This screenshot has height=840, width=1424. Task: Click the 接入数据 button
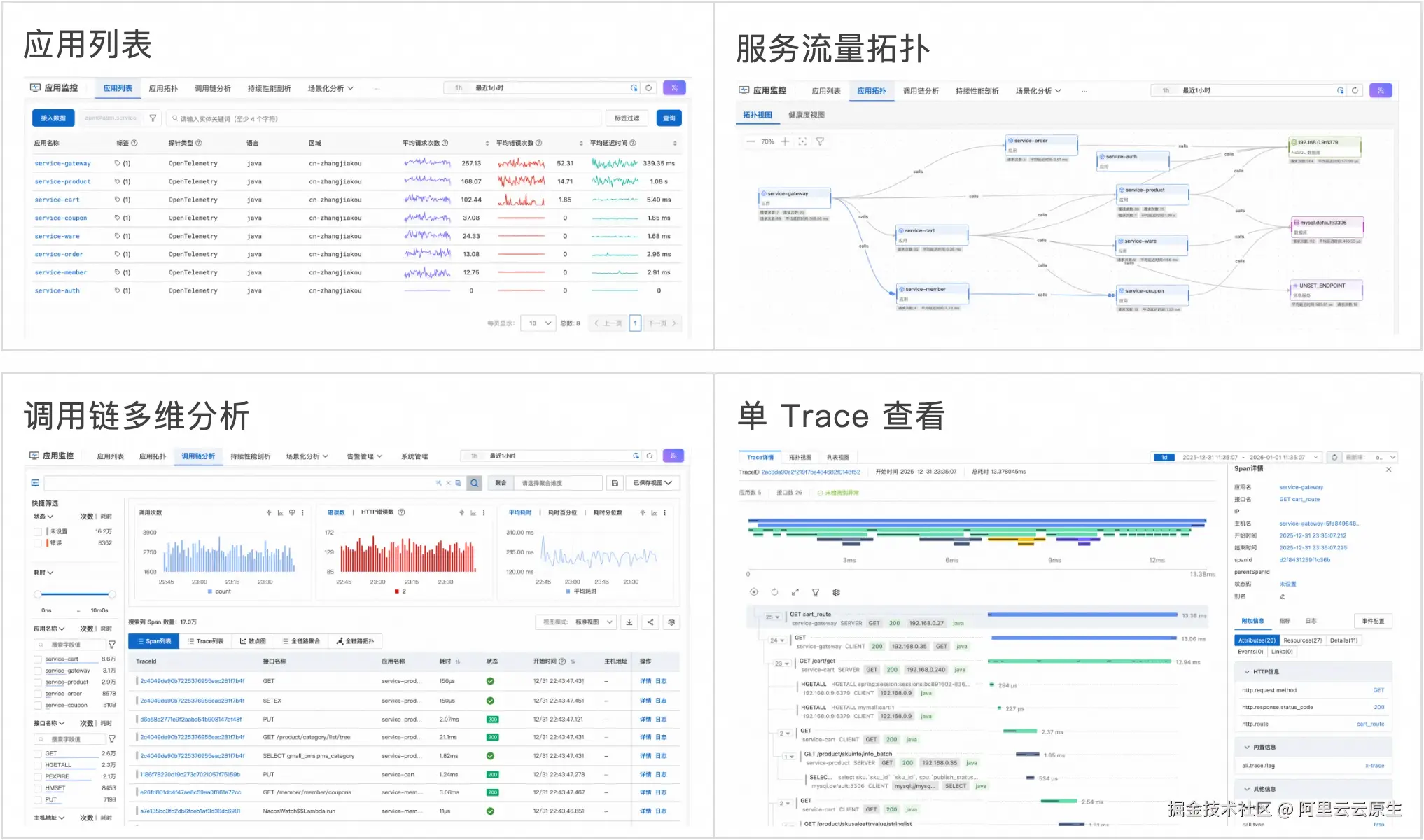pos(53,118)
